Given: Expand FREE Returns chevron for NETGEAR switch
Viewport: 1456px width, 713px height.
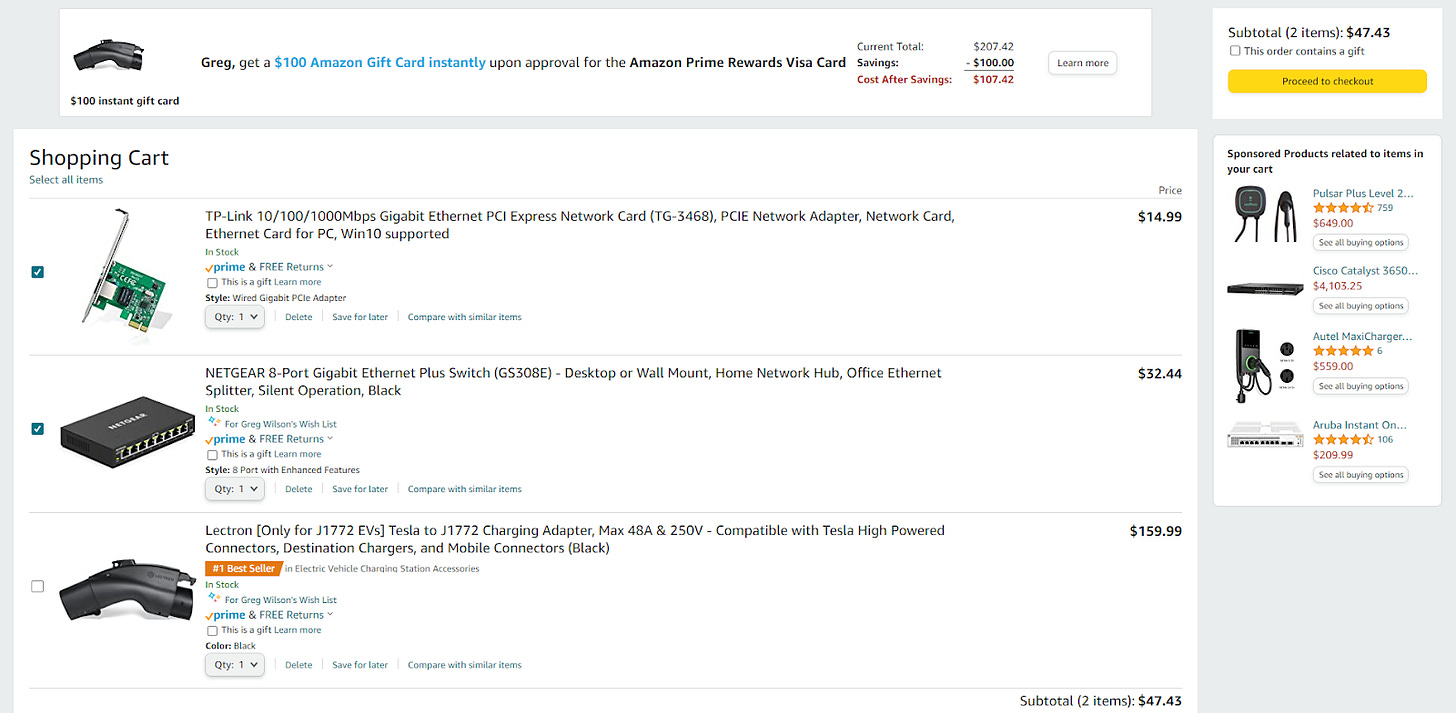Looking at the screenshot, I should pyautogui.click(x=330, y=439).
